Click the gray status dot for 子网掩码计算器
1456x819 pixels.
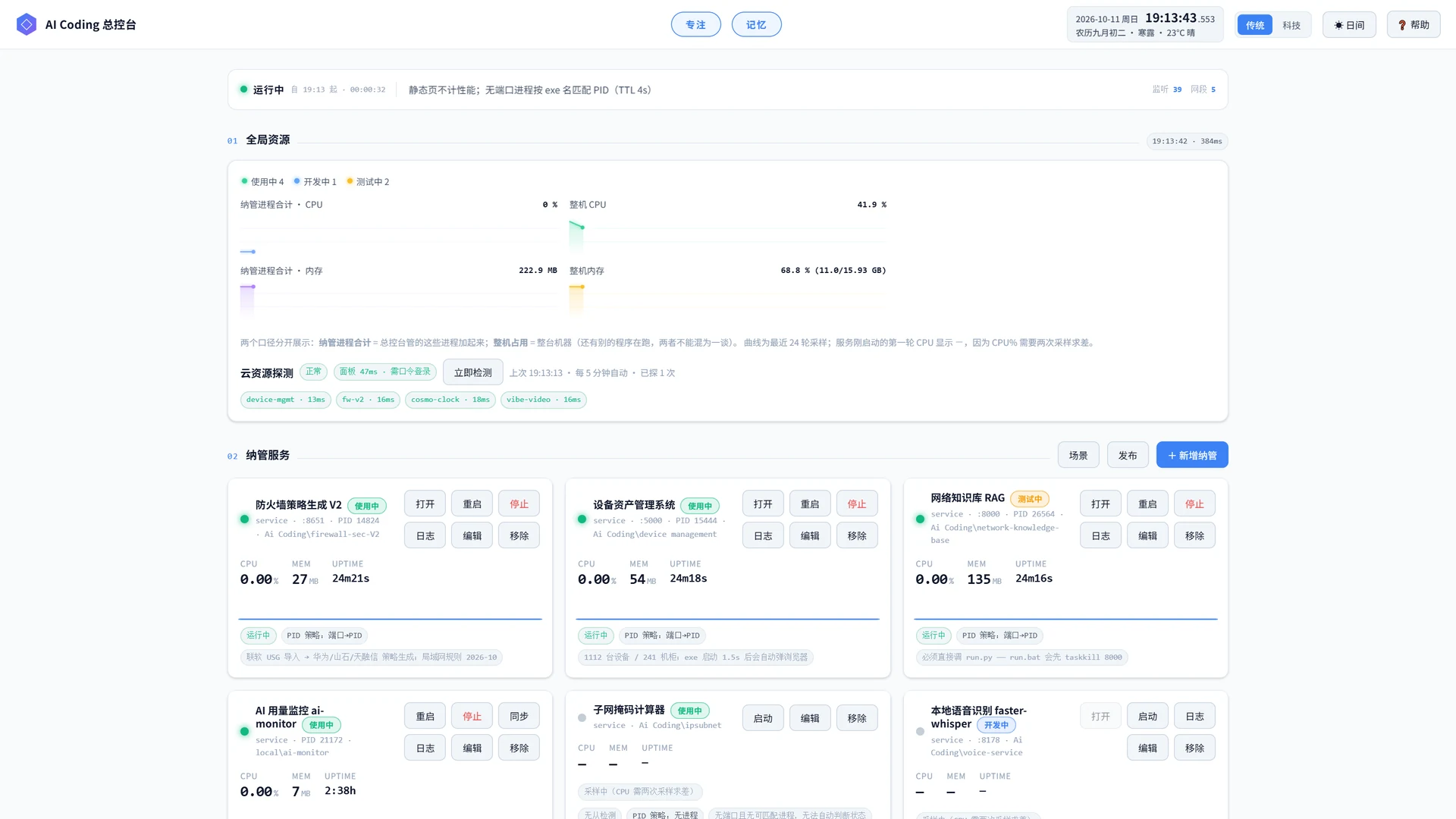pos(582,717)
